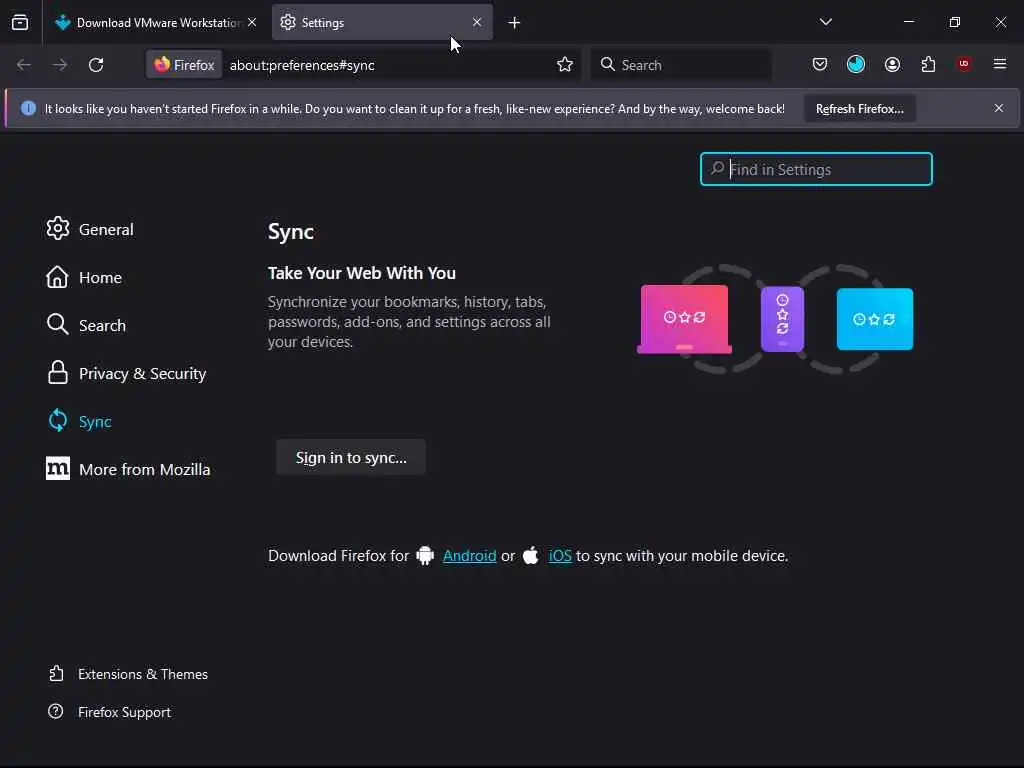Follow the Android download link
This screenshot has width=1024, height=768.
click(x=470, y=556)
